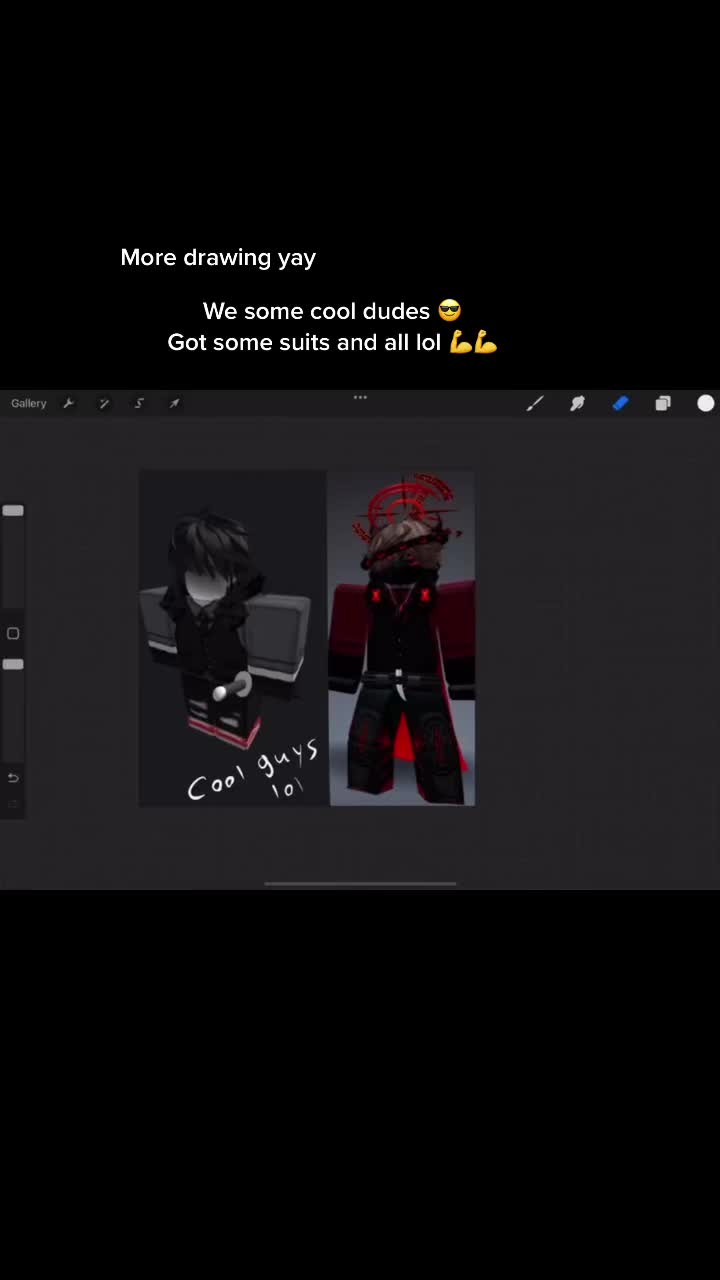Tap the 'More drawing yay' caption
The image size is (720, 1280).
[x=218, y=257]
